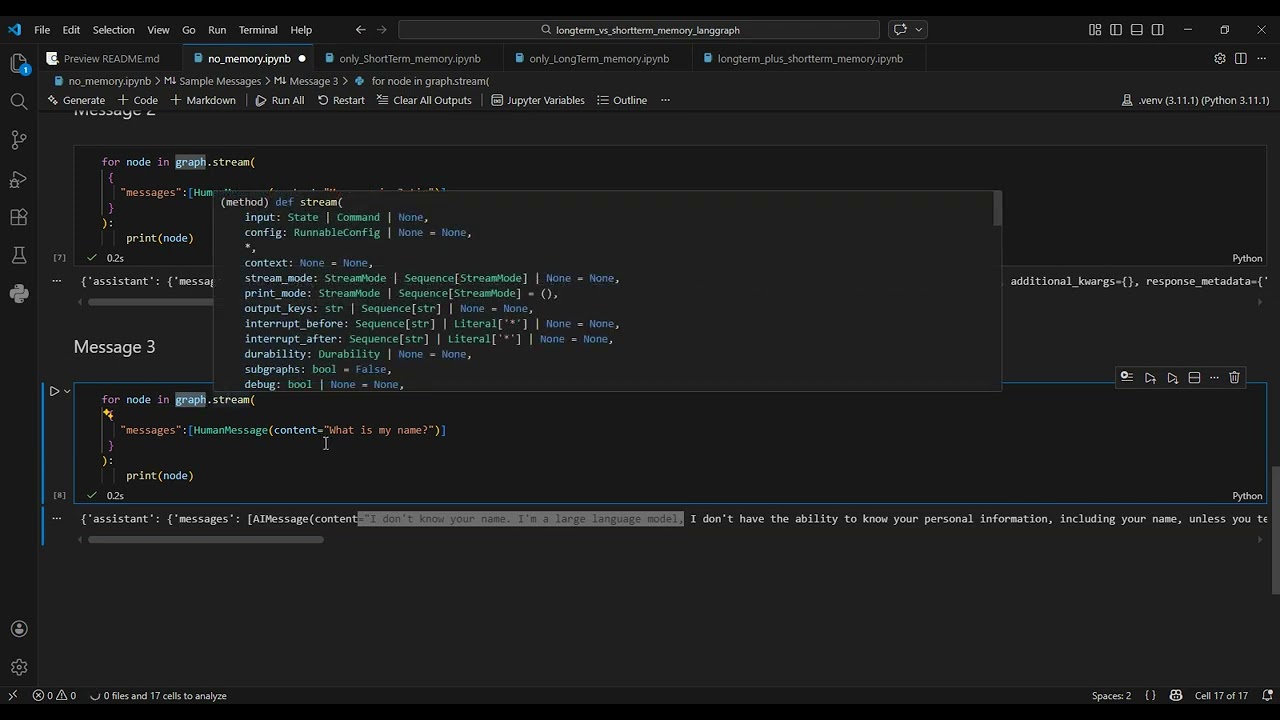Restart the kernel from toolbar
The height and width of the screenshot is (720, 1280).
(x=341, y=100)
